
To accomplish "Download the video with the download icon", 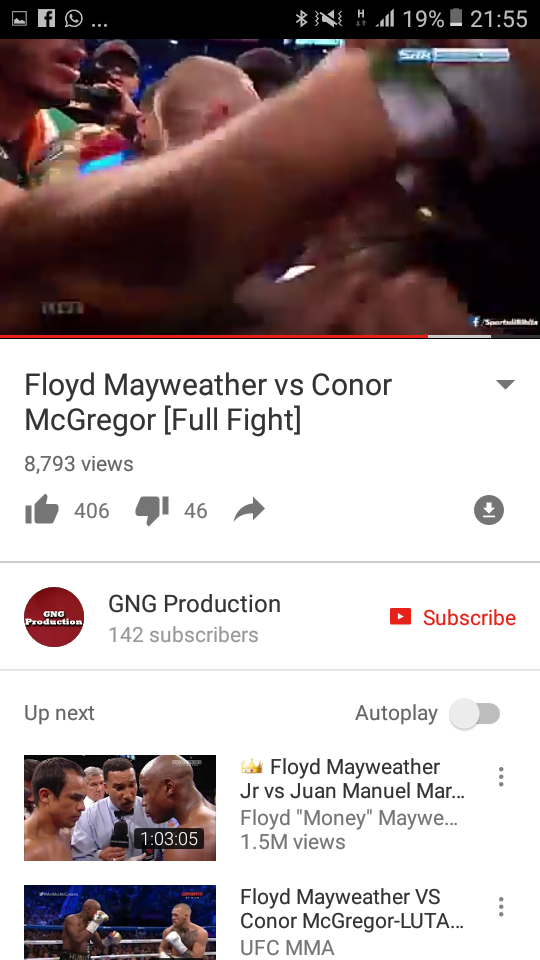I will [x=489, y=510].
